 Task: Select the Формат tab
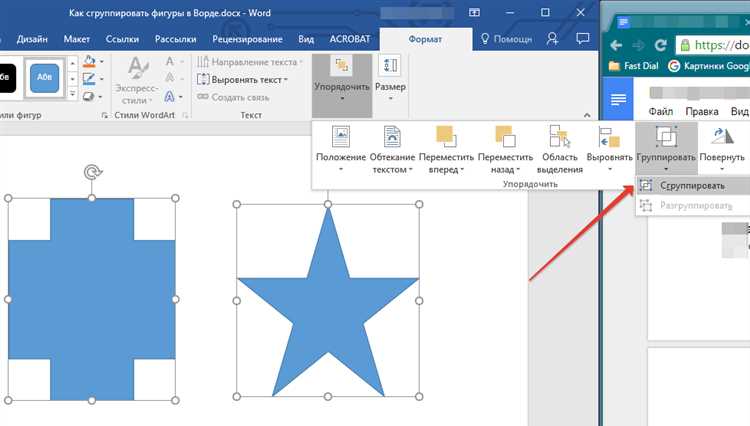425,39
